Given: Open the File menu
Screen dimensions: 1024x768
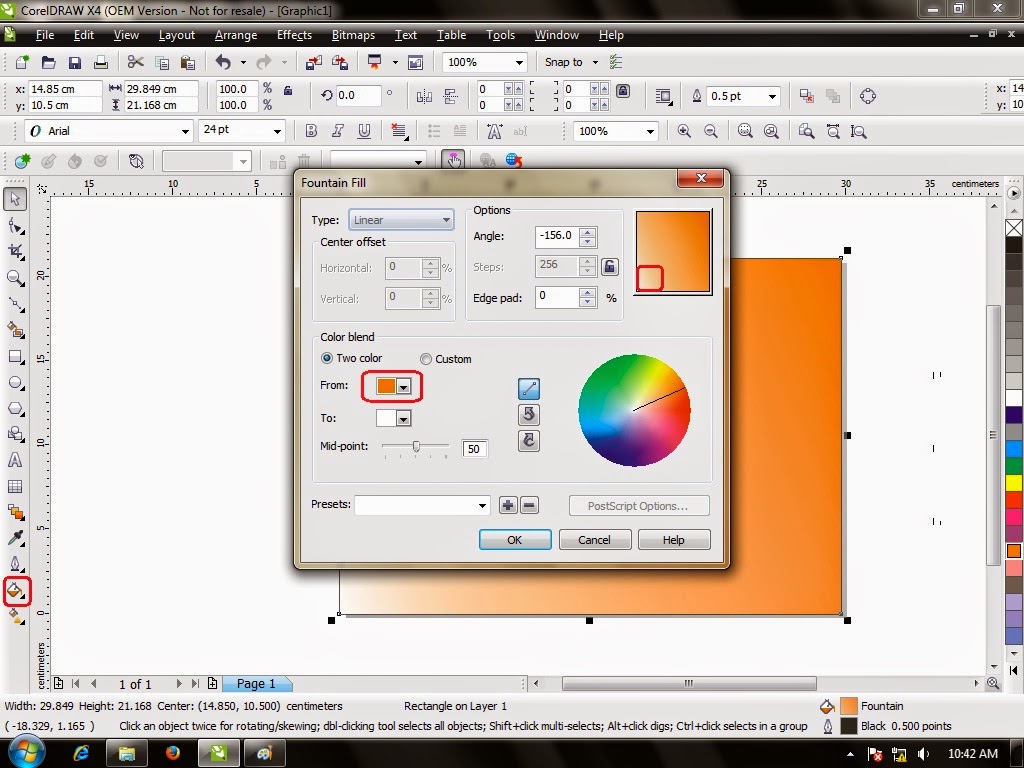Looking at the screenshot, I should pos(44,35).
